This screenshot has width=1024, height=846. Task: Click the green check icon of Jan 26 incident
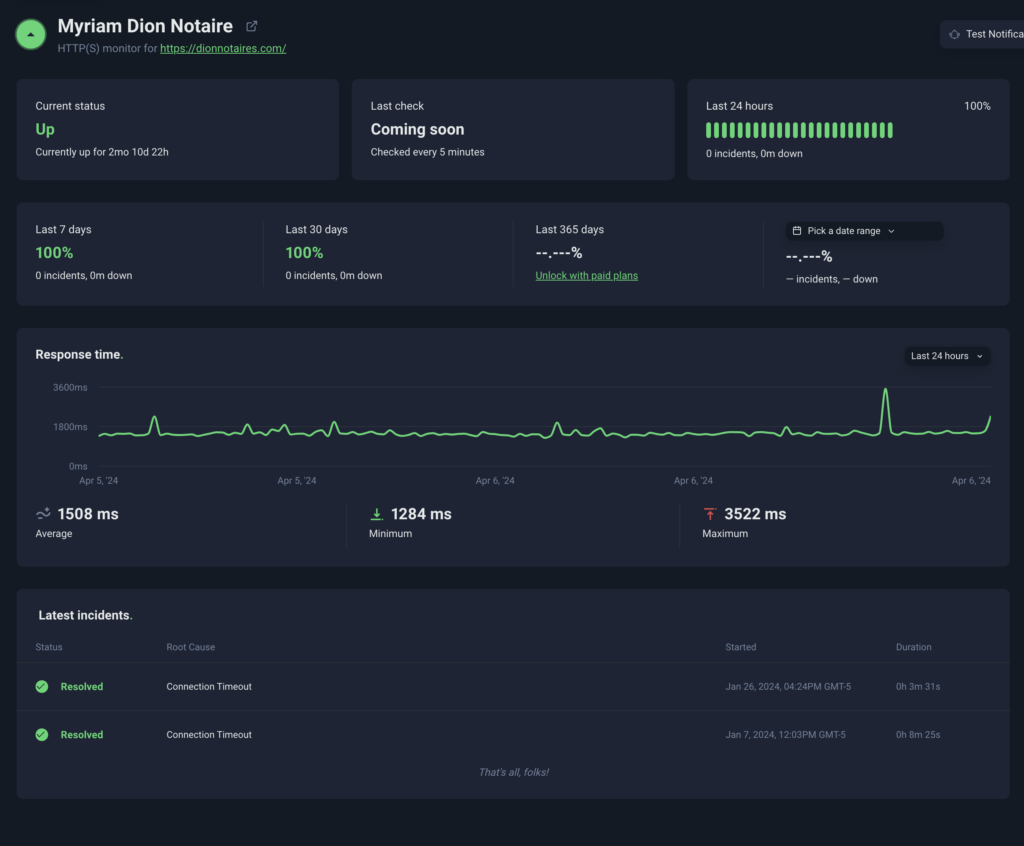(42, 687)
